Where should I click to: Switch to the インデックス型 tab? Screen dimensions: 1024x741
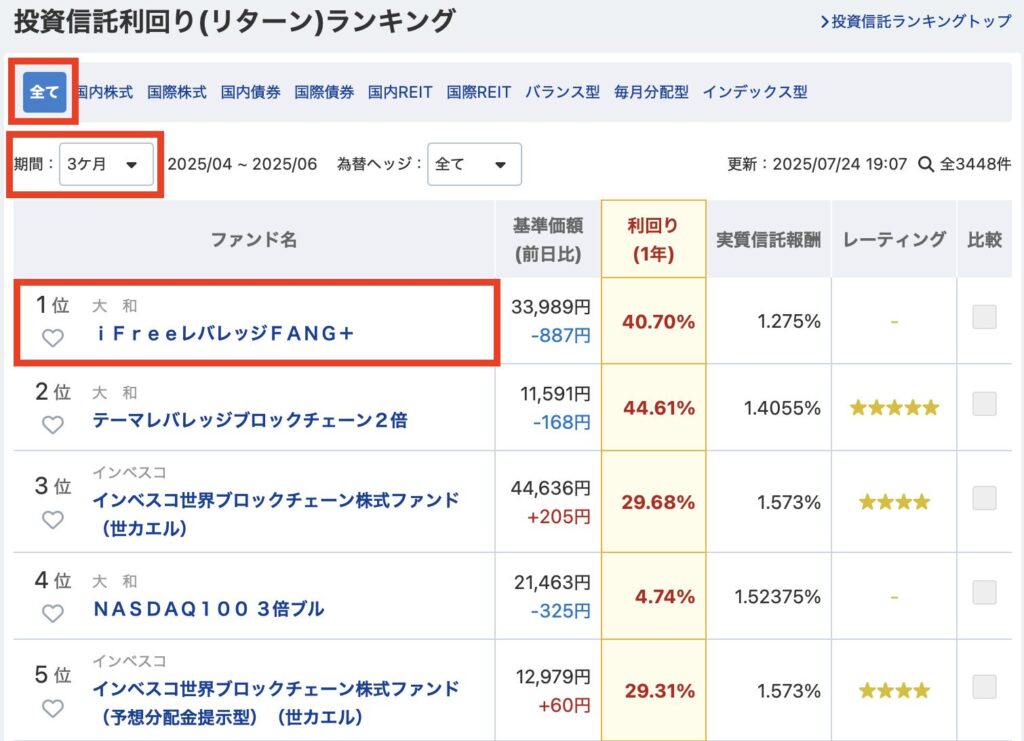tap(755, 92)
